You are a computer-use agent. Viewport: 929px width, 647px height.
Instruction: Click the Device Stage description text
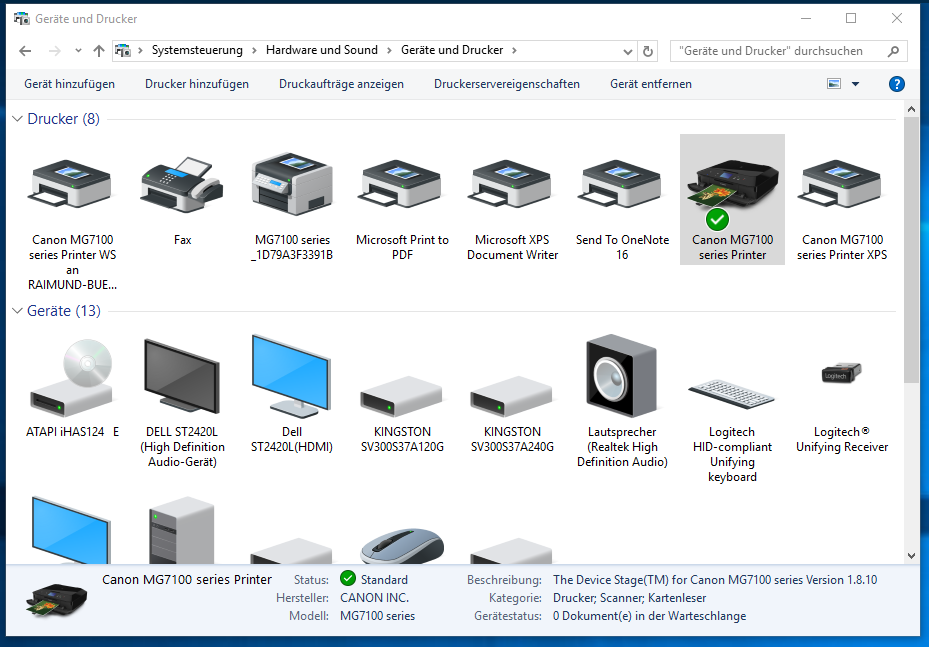click(715, 579)
